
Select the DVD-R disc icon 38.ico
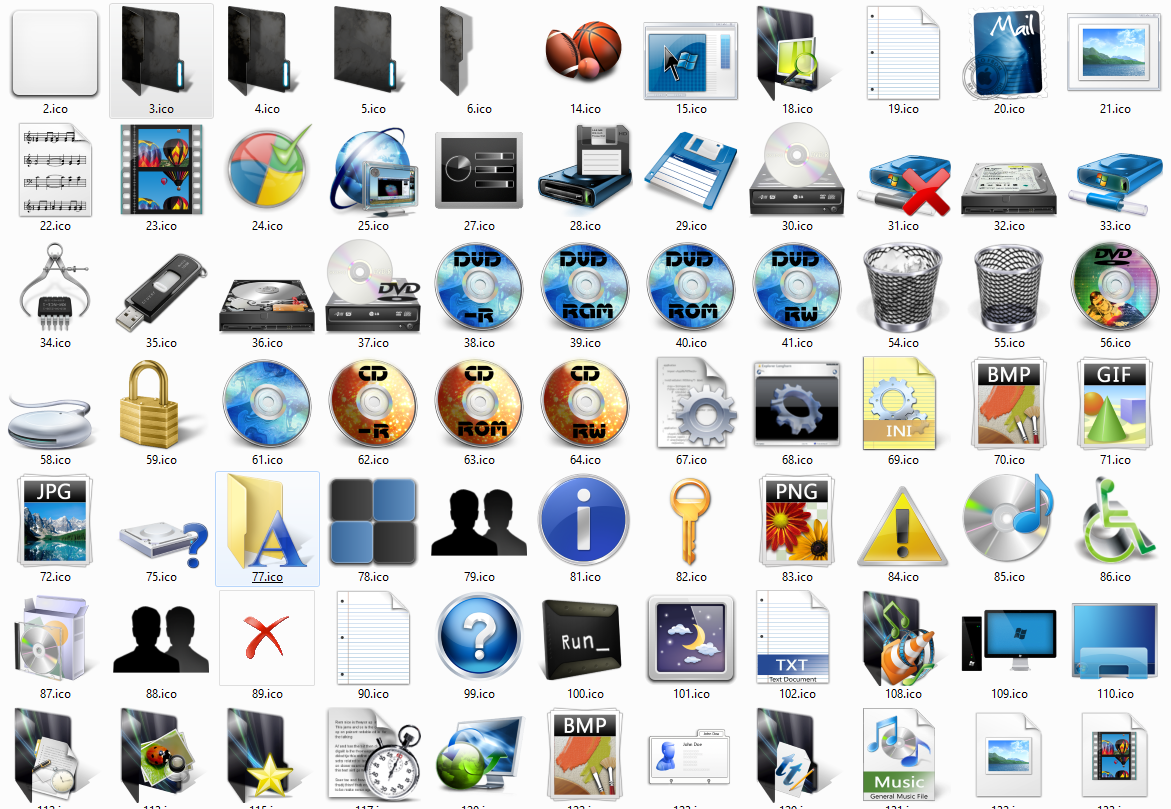point(478,286)
